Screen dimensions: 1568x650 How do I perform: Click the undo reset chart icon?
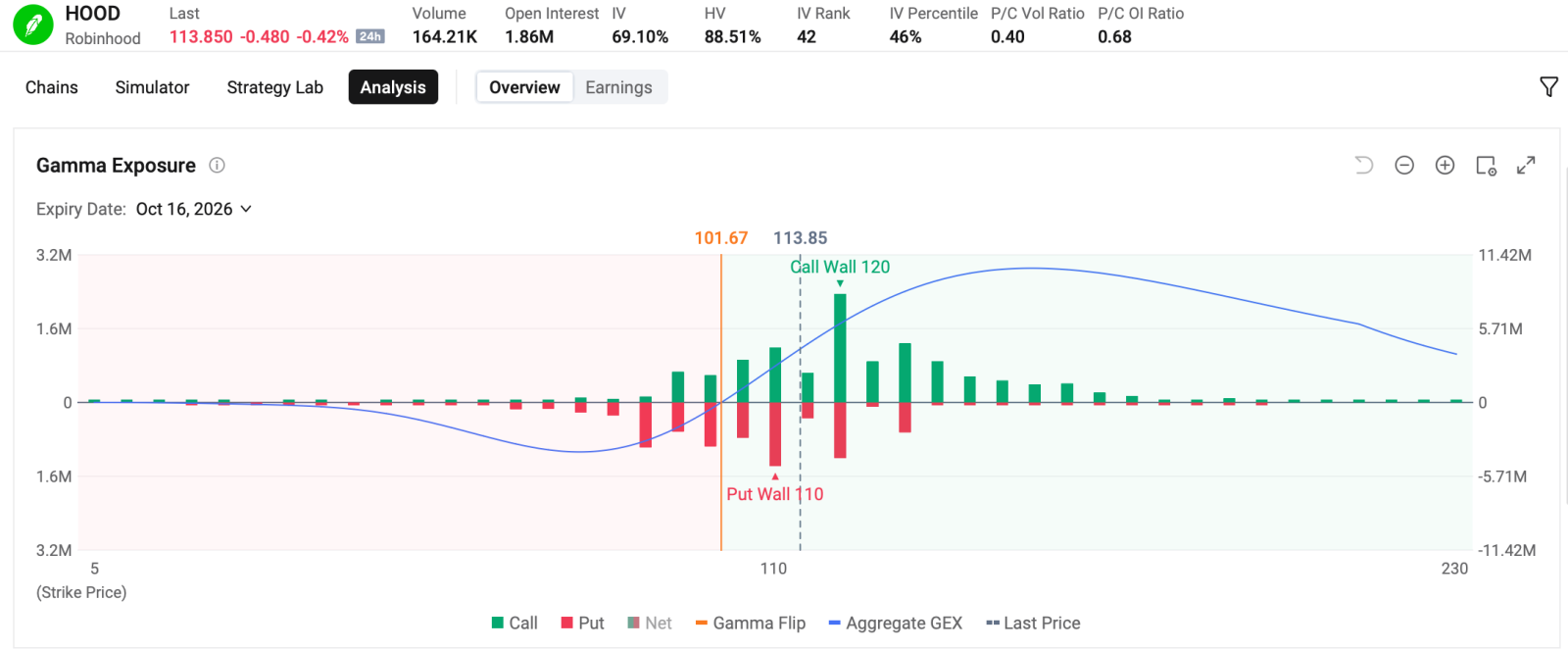1363,165
